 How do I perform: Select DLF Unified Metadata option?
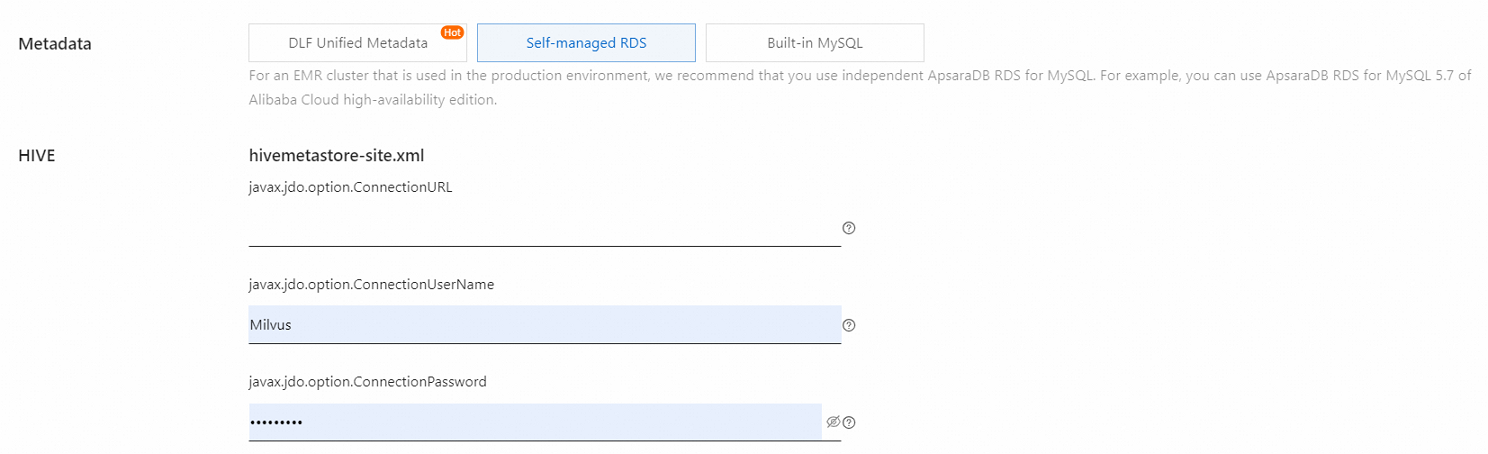tap(357, 43)
